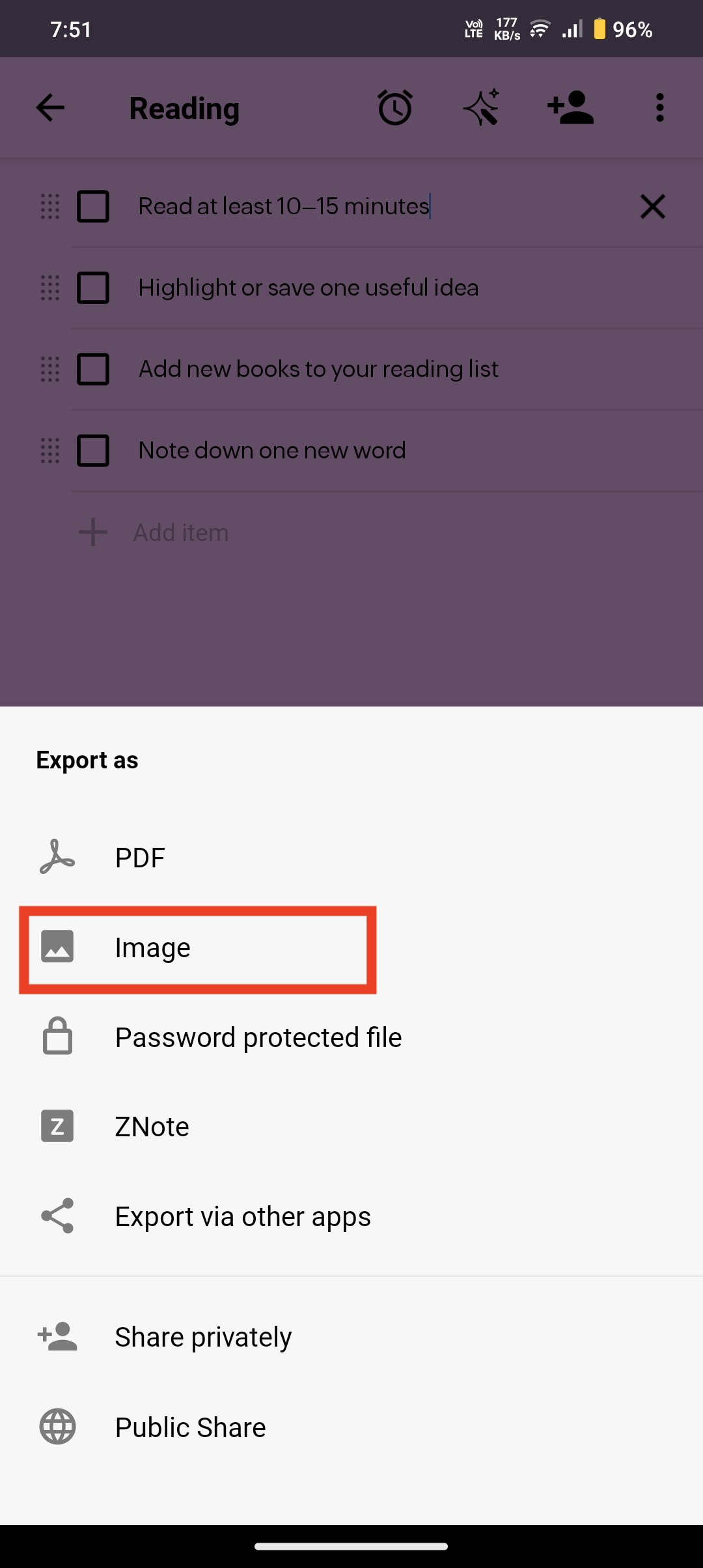The width and height of the screenshot is (703, 1568).
Task: Export the note as PDF
Action: tap(140, 858)
